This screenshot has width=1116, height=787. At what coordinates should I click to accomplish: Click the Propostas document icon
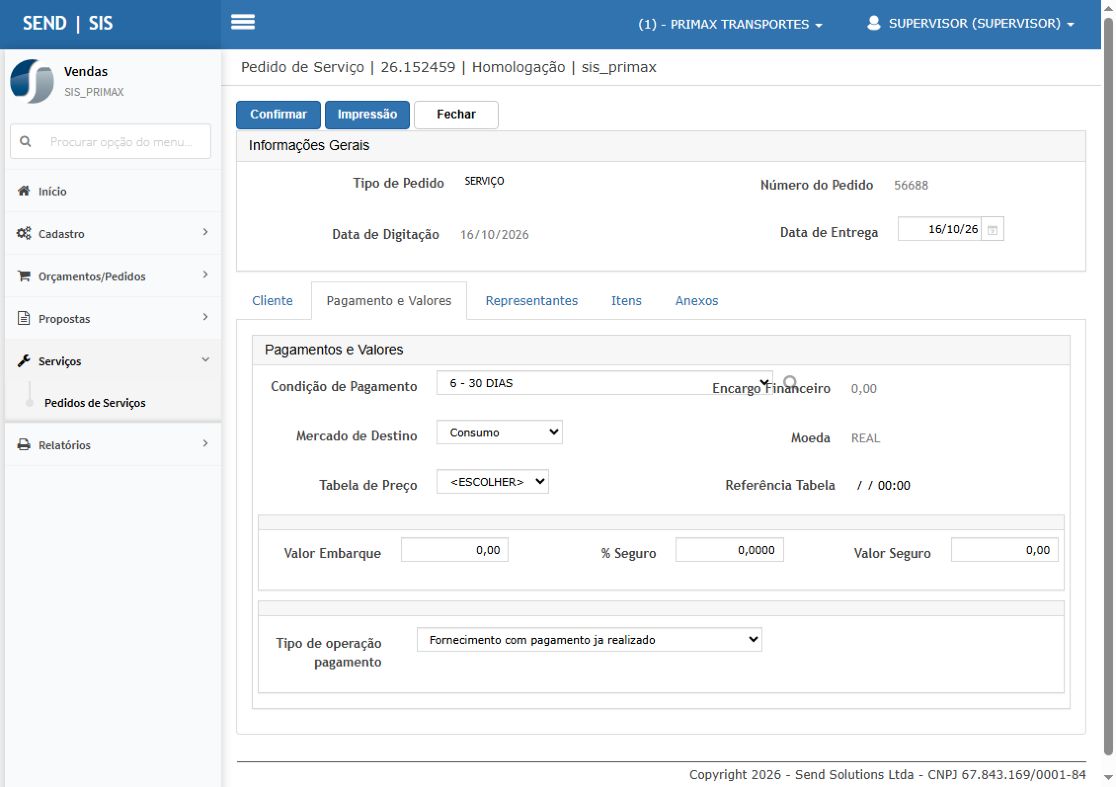23,318
